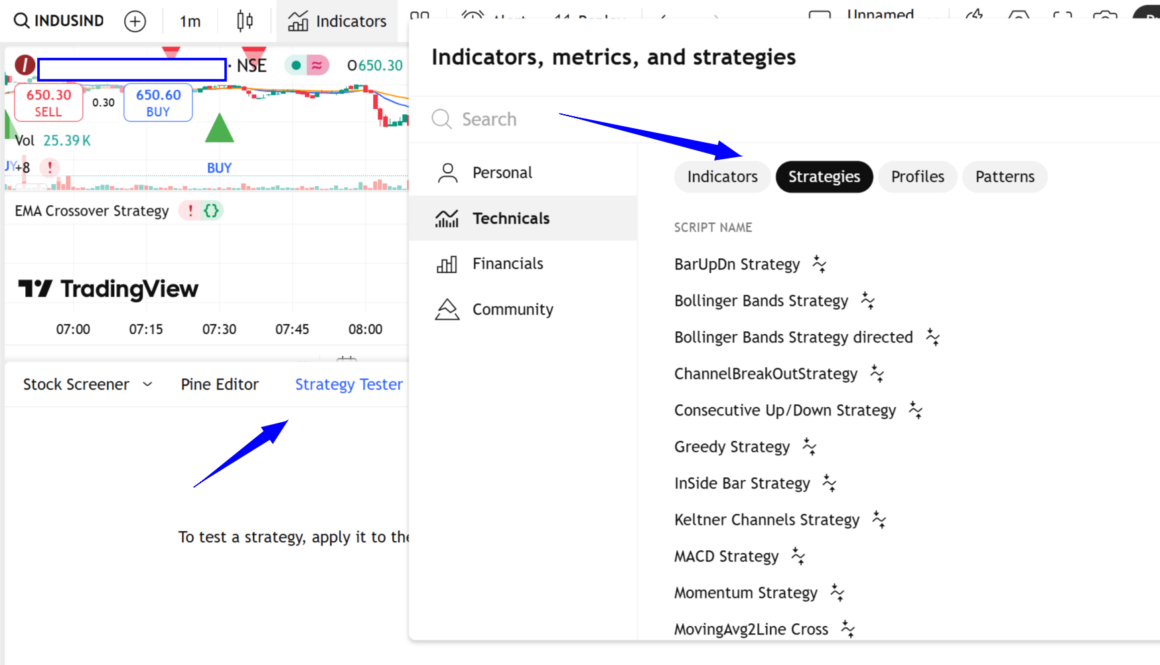Select the Strategies filter pill

(x=824, y=177)
